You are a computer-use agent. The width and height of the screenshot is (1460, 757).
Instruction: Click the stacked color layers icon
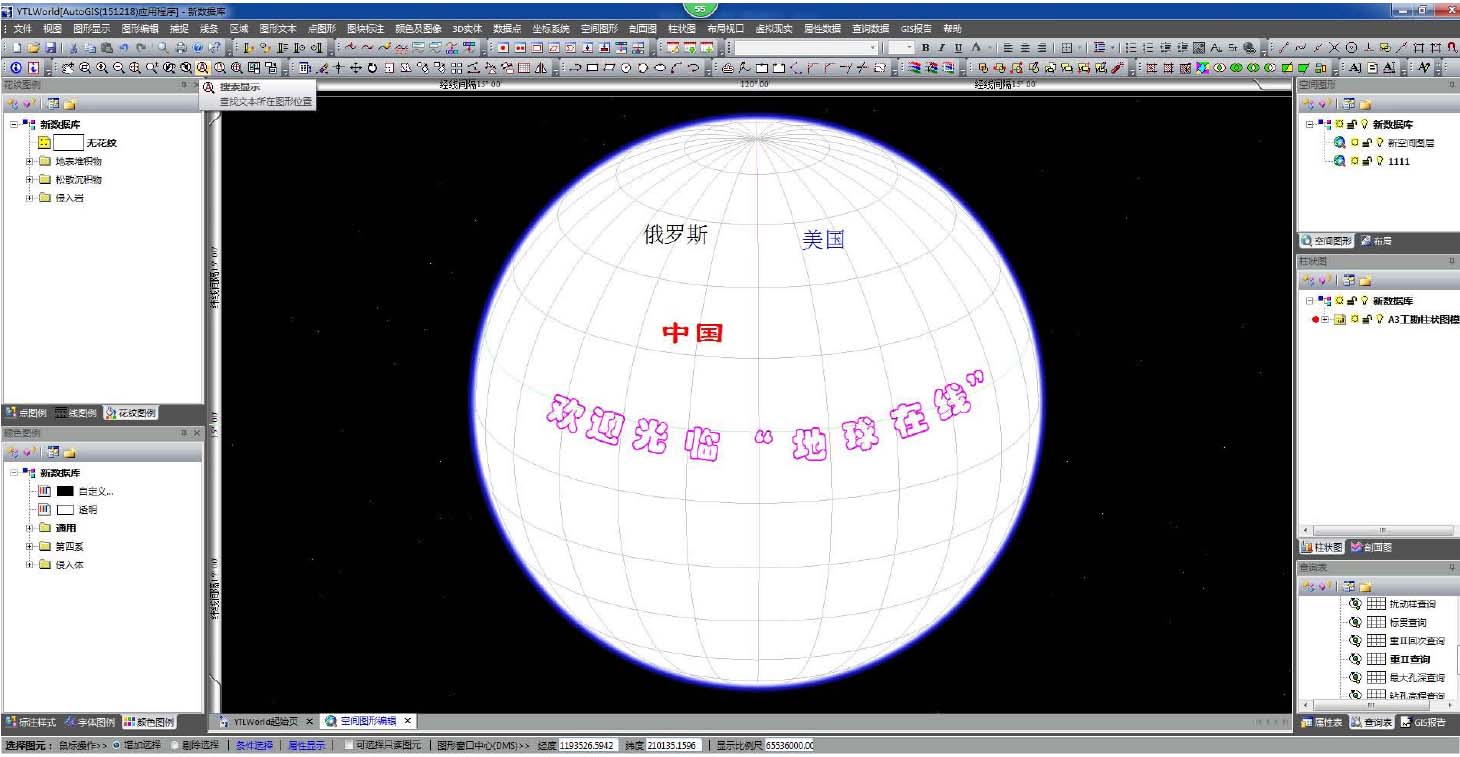tap(914, 67)
